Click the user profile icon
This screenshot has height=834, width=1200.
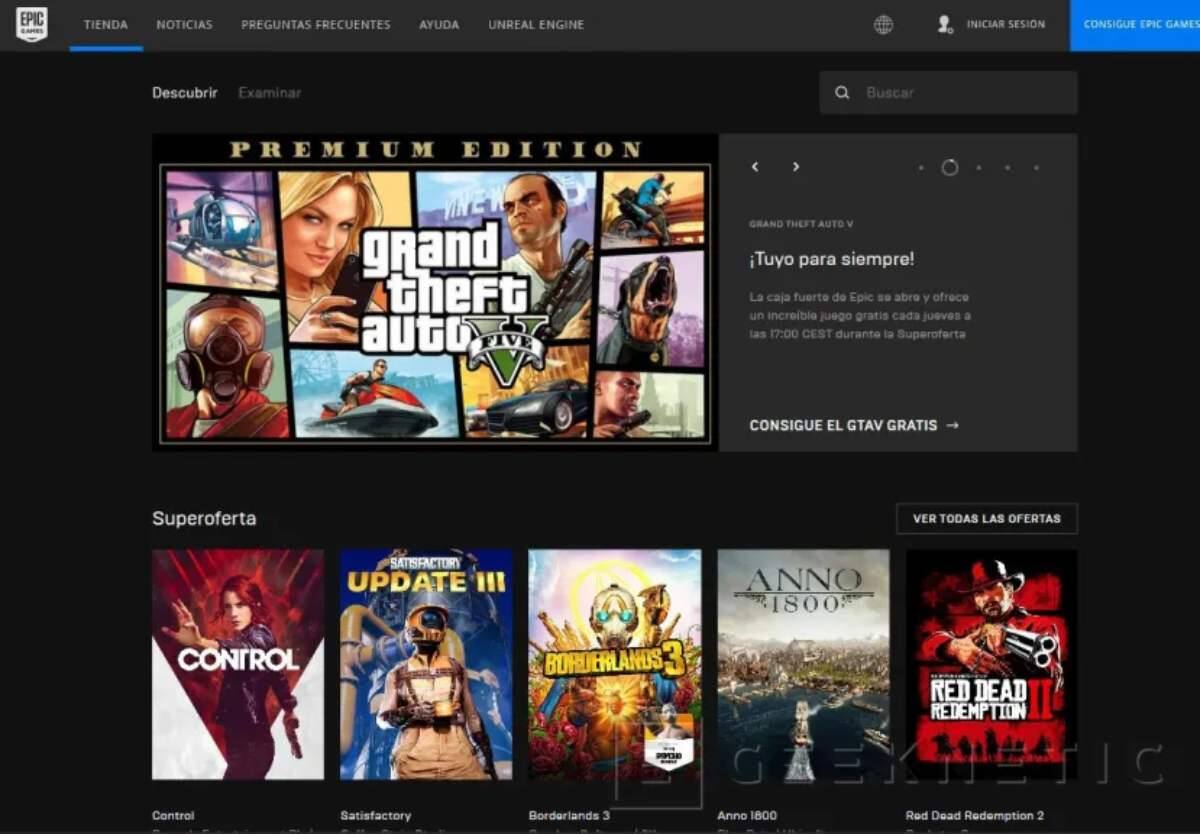click(944, 25)
